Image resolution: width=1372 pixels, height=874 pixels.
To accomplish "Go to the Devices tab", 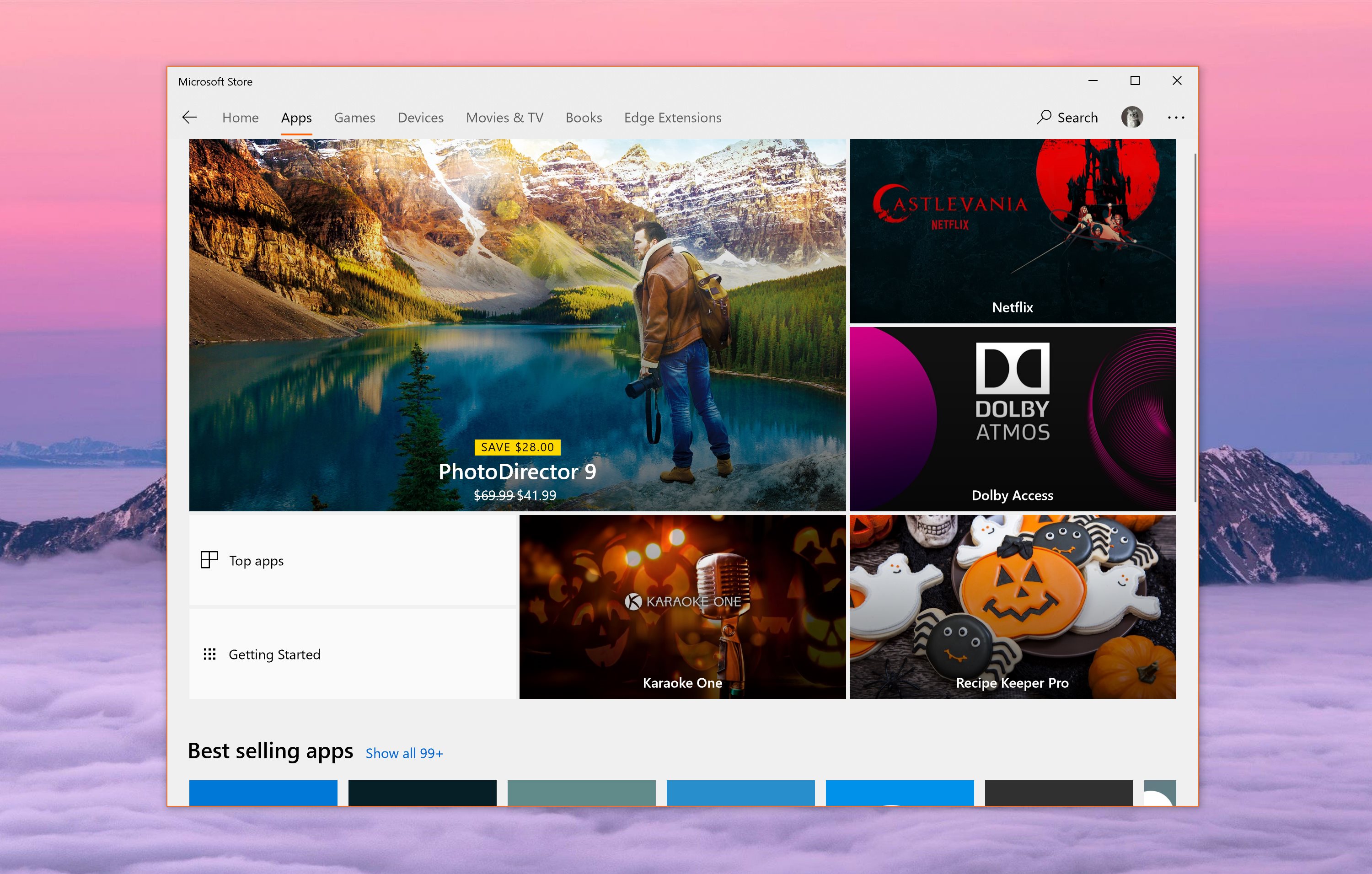I will (x=420, y=118).
